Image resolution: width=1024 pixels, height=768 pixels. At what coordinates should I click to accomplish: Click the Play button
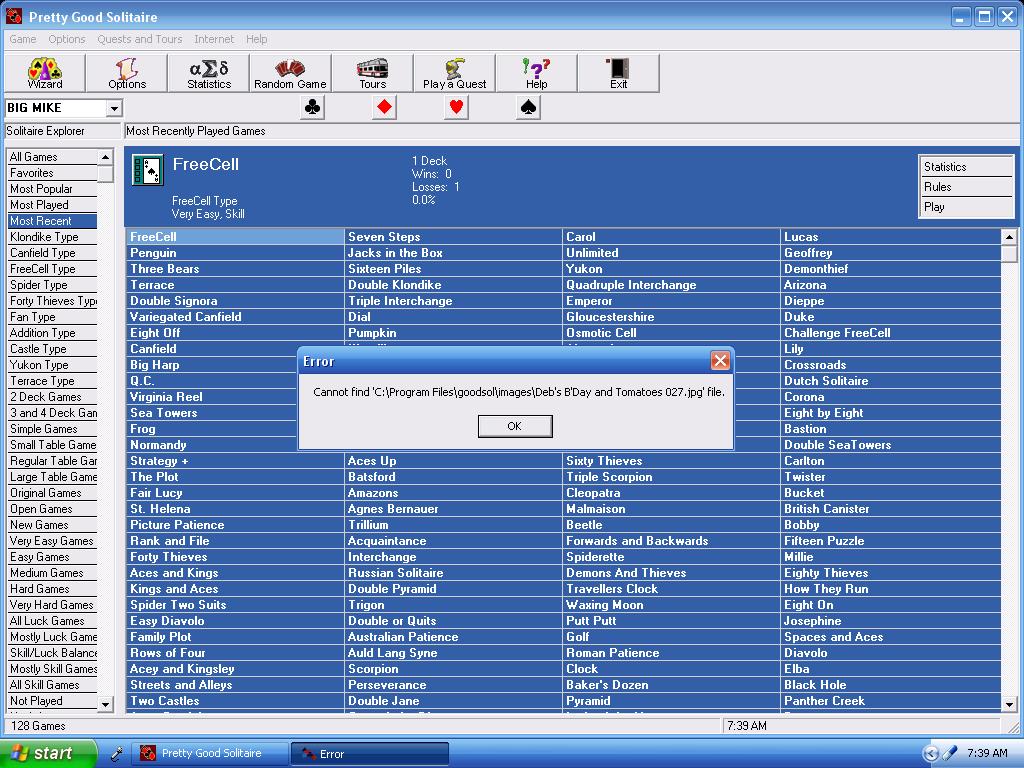(965, 207)
